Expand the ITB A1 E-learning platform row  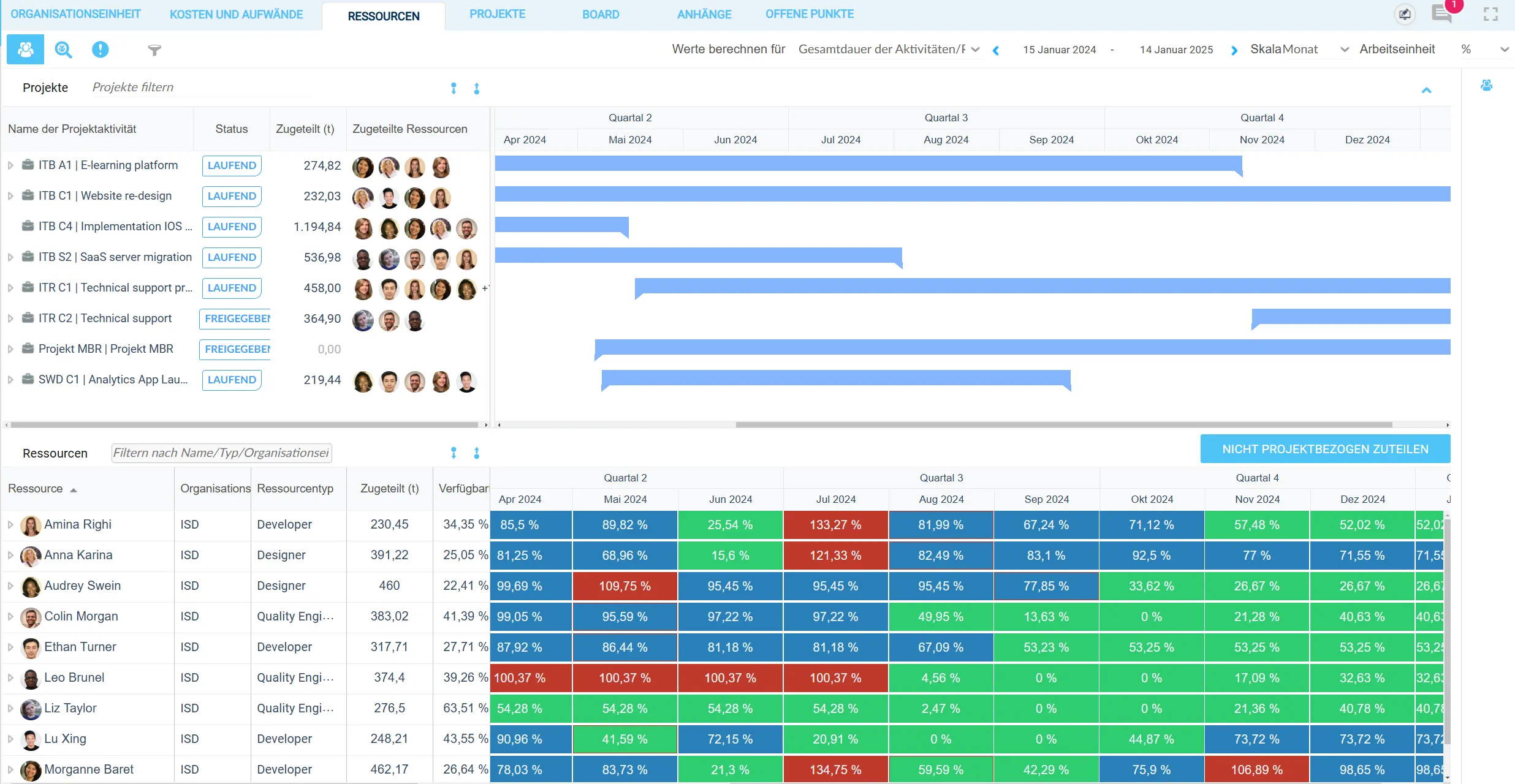[x=10, y=165]
